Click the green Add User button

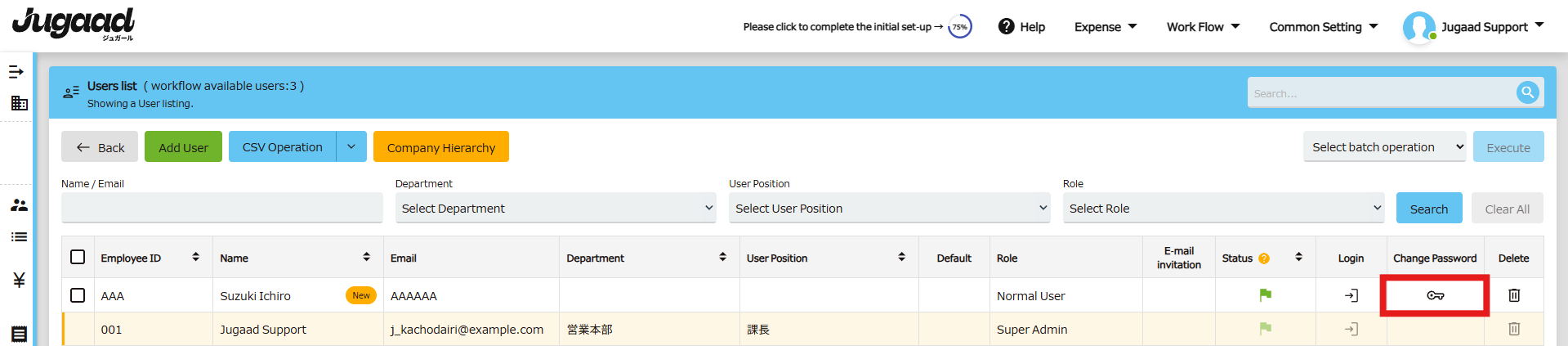(183, 146)
